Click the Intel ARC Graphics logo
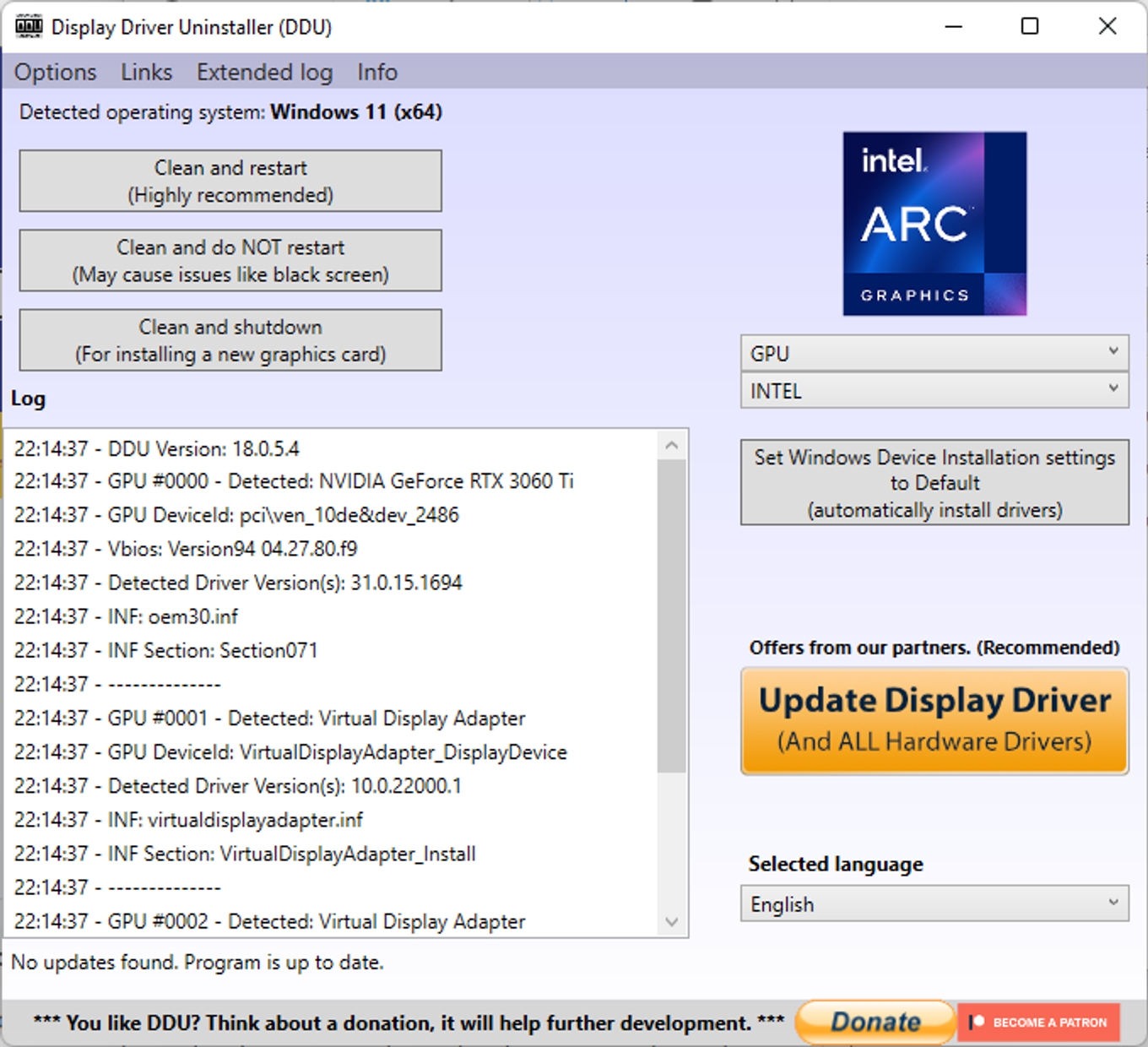1148x1047 pixels. [934, 224]
